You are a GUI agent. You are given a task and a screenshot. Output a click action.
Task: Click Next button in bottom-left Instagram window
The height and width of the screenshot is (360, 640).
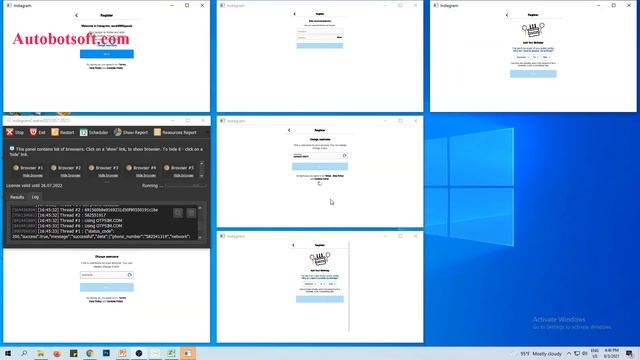click(x=107, y=287)
